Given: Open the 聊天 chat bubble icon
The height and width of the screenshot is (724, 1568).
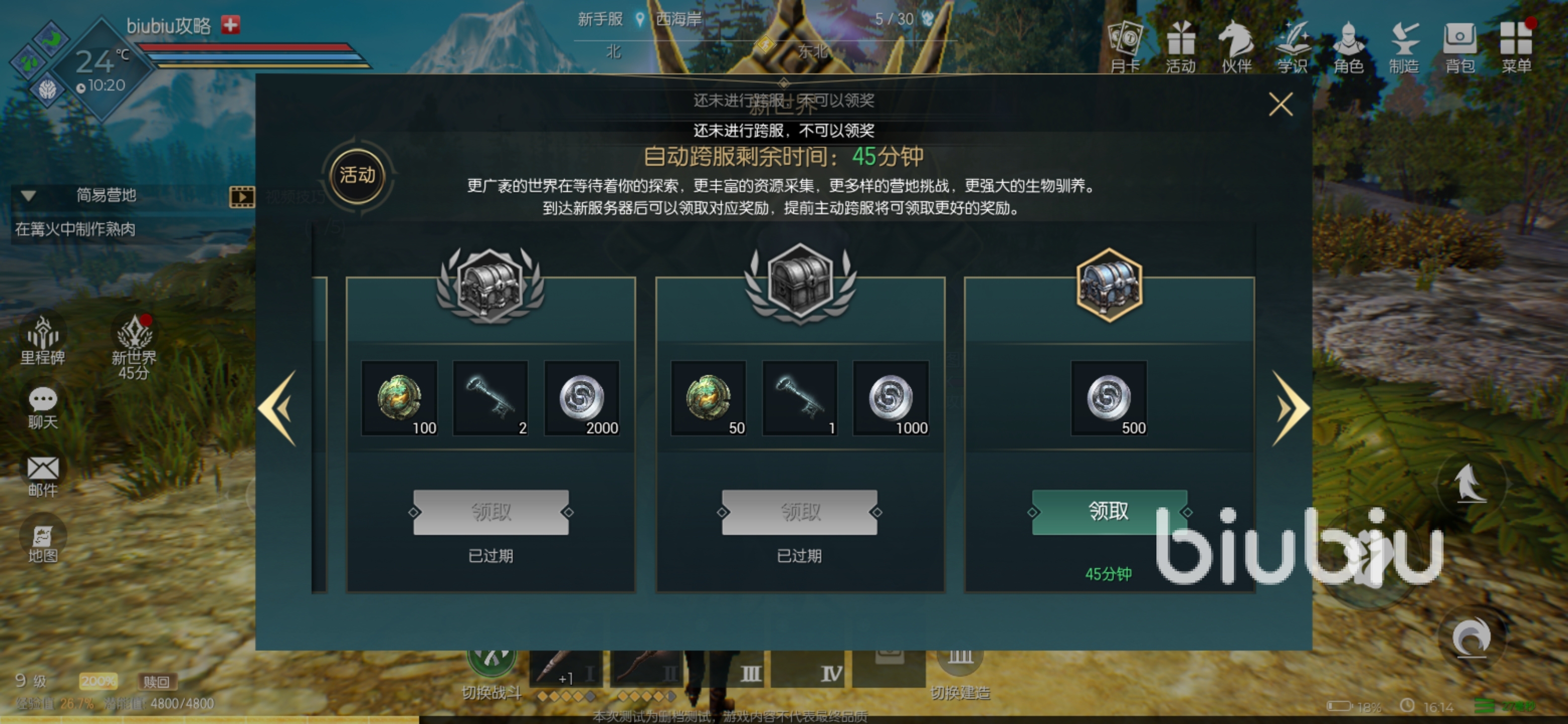Looking at the screenshot, I should [x=43, y=408].
